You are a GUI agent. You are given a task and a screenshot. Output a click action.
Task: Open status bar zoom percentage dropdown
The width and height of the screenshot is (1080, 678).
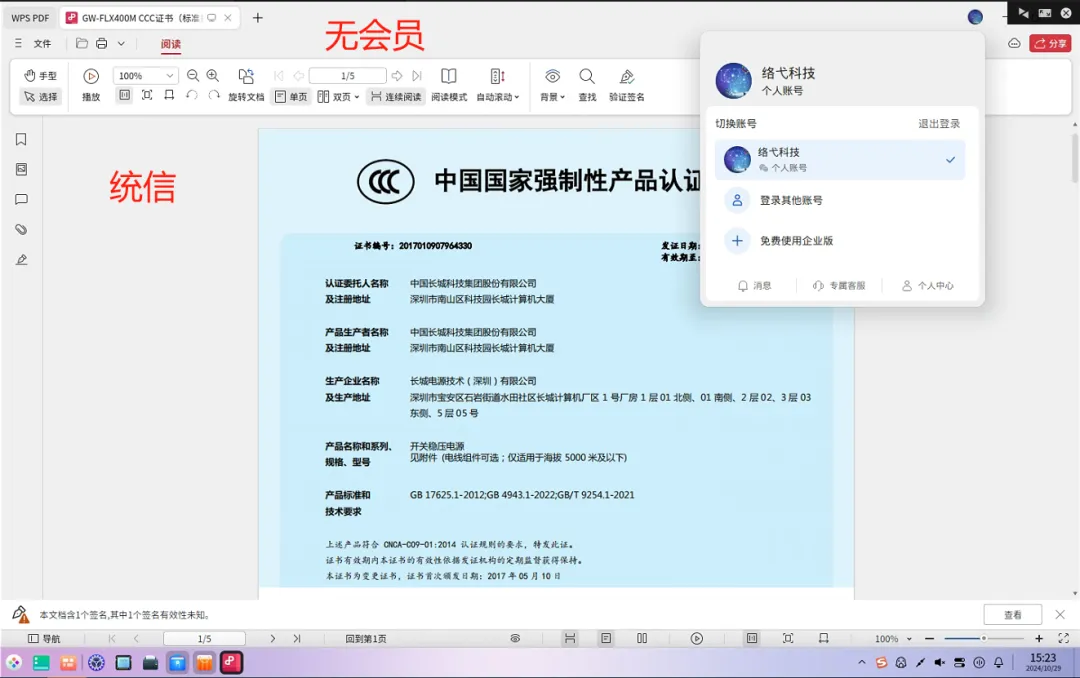(x=909, y=639)
